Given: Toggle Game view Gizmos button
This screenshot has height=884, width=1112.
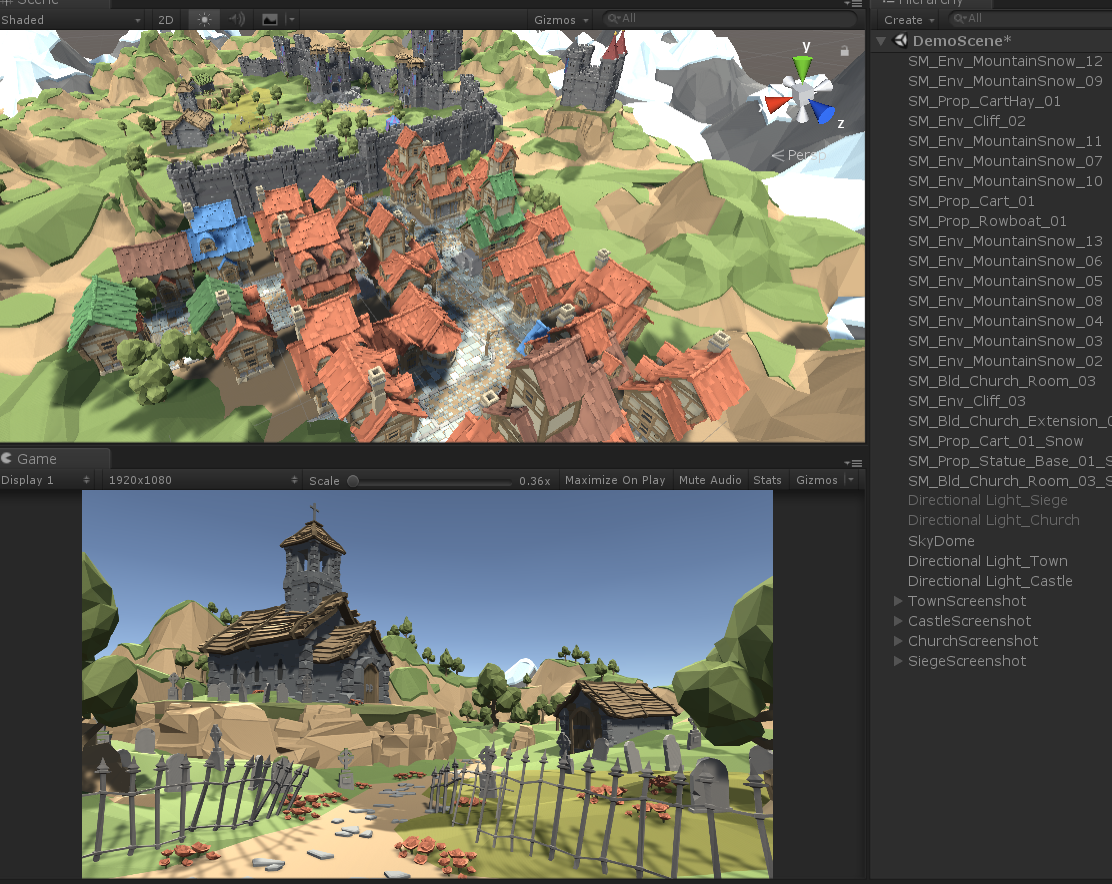Looking at the screenshot, I should point(817,480).
